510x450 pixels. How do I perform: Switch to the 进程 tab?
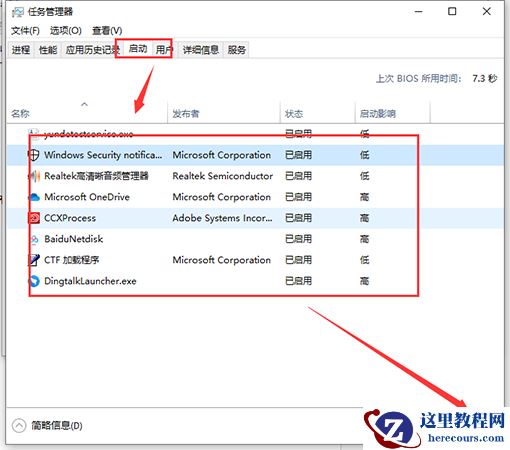pos(21,50)
